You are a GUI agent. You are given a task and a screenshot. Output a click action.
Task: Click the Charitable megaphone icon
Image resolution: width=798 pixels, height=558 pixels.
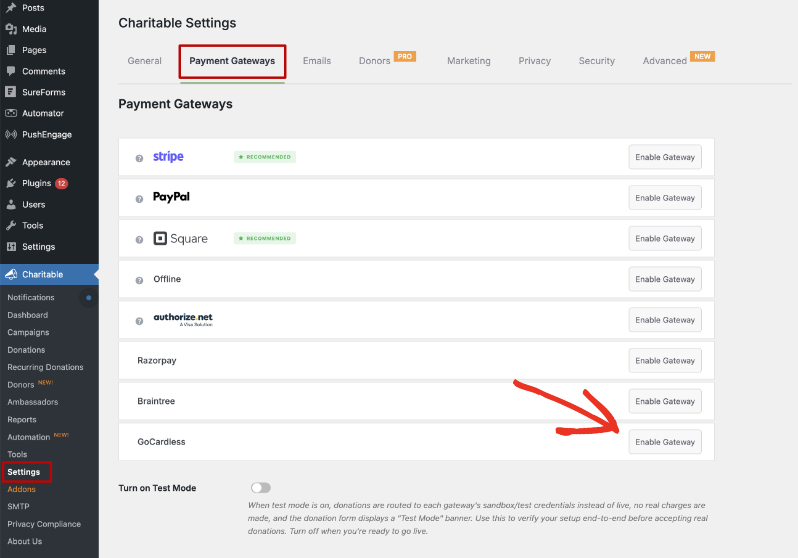tap(11, 274)
